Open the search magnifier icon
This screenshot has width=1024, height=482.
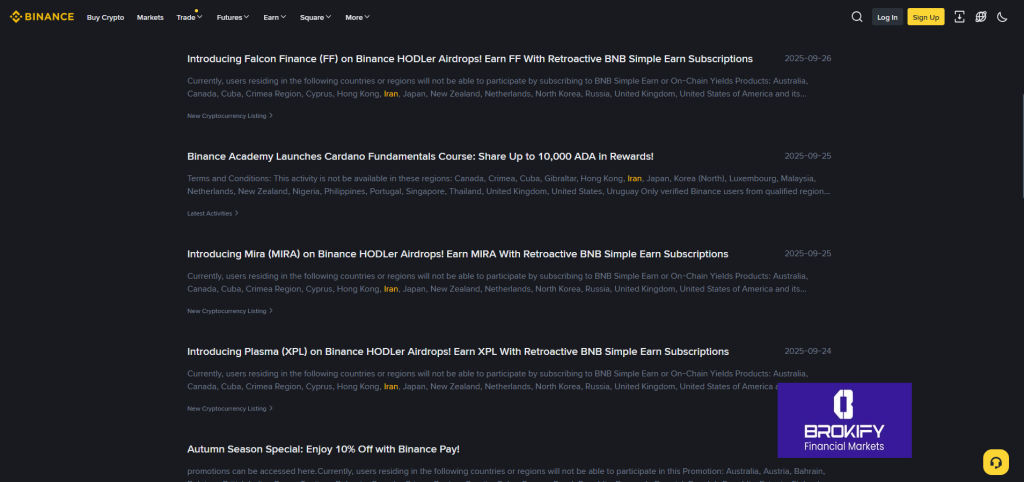pyautogui.click(x=857, y=17)
